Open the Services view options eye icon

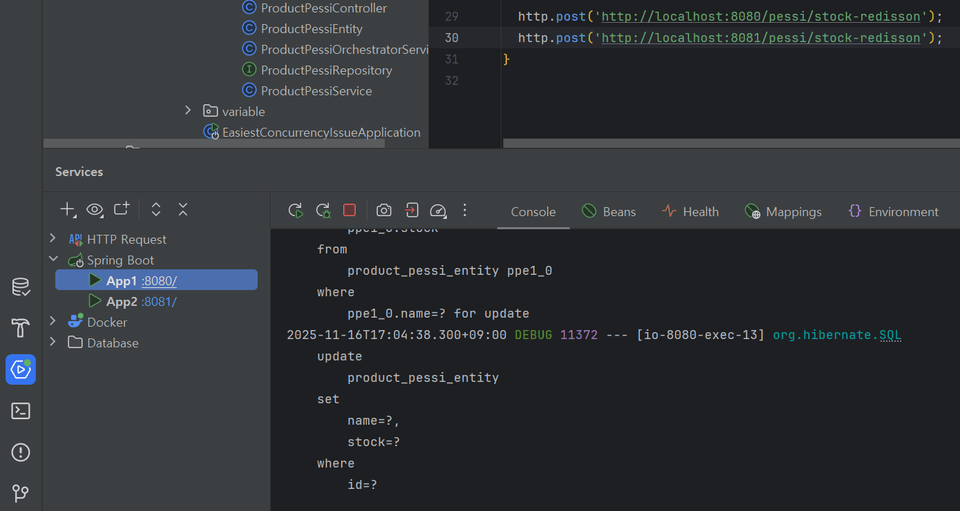(95, 209)
